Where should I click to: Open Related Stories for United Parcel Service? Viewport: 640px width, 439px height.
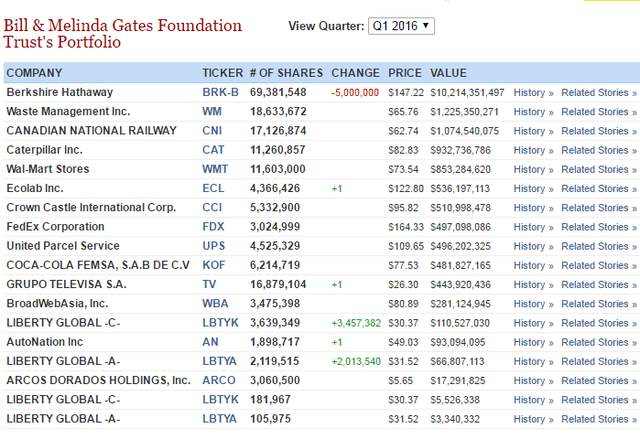click(599, 246)
